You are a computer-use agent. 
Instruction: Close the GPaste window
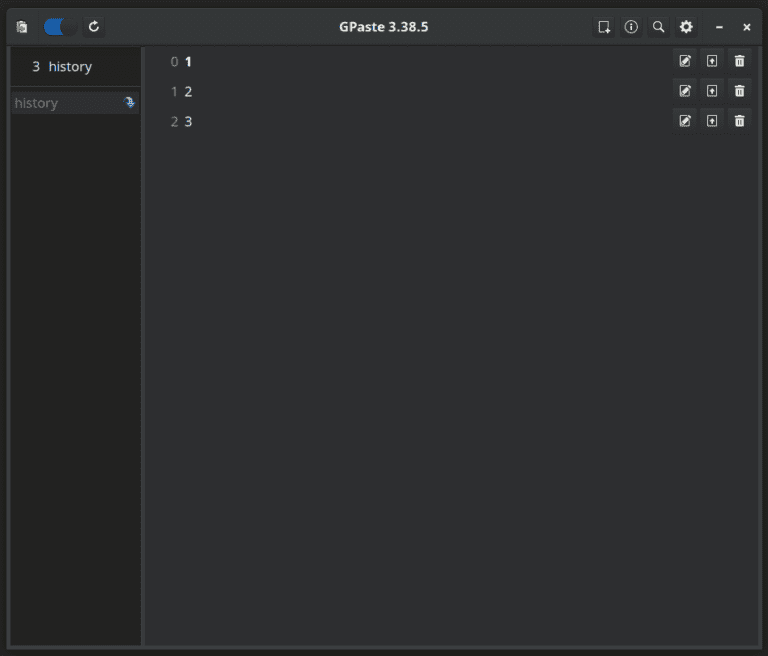746,27
